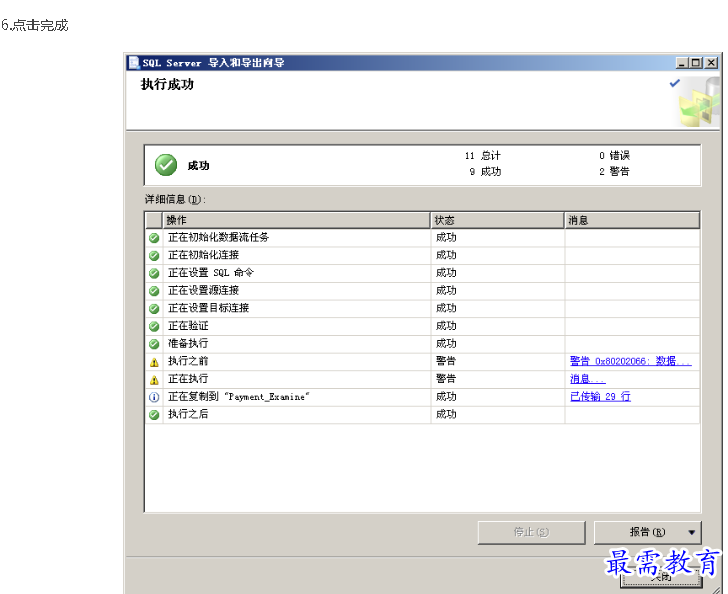Click the status icon for 正在初始化数据流任务

click(x=154, y=238)
